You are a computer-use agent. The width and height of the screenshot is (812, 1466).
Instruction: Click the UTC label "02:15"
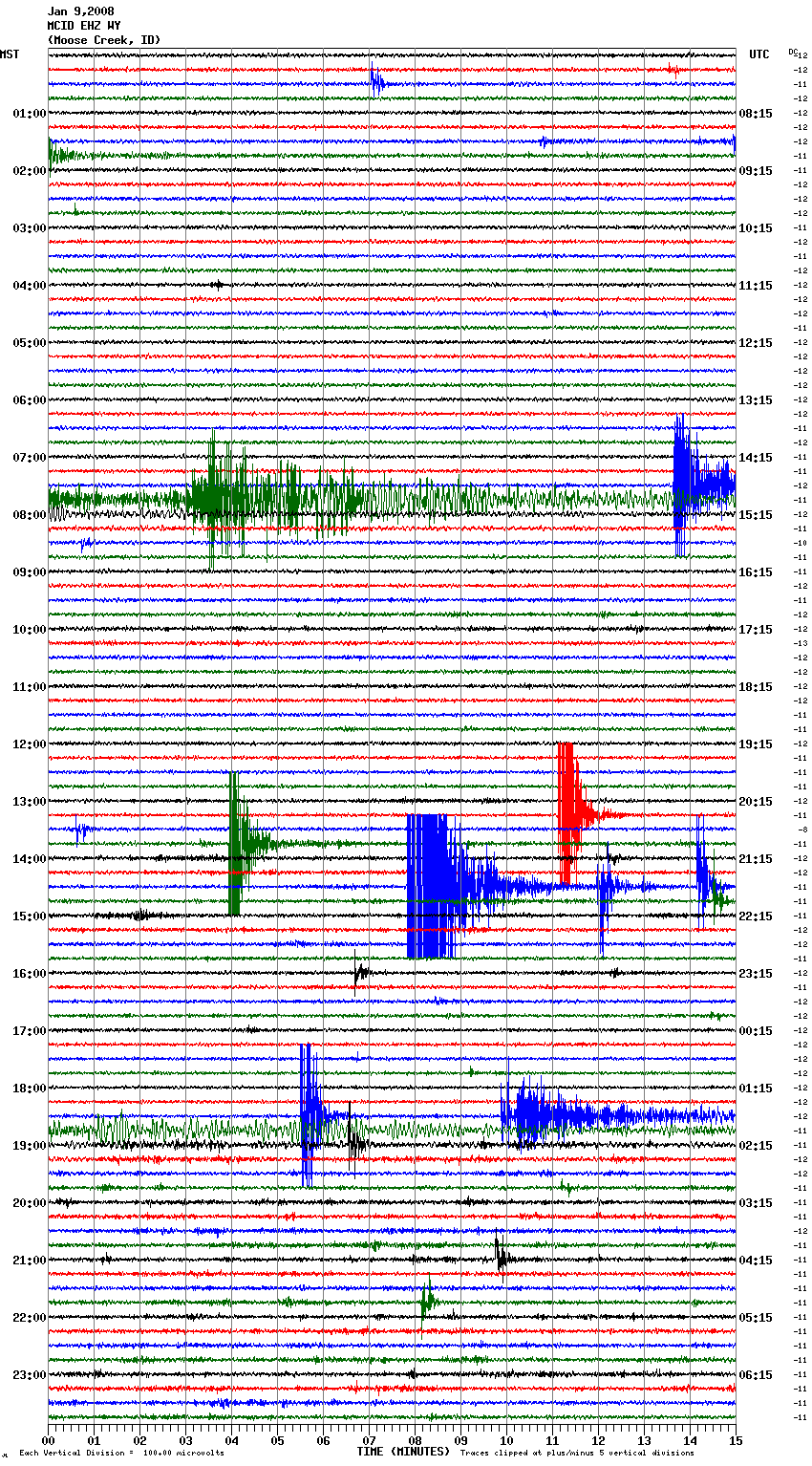(756, 1145)
